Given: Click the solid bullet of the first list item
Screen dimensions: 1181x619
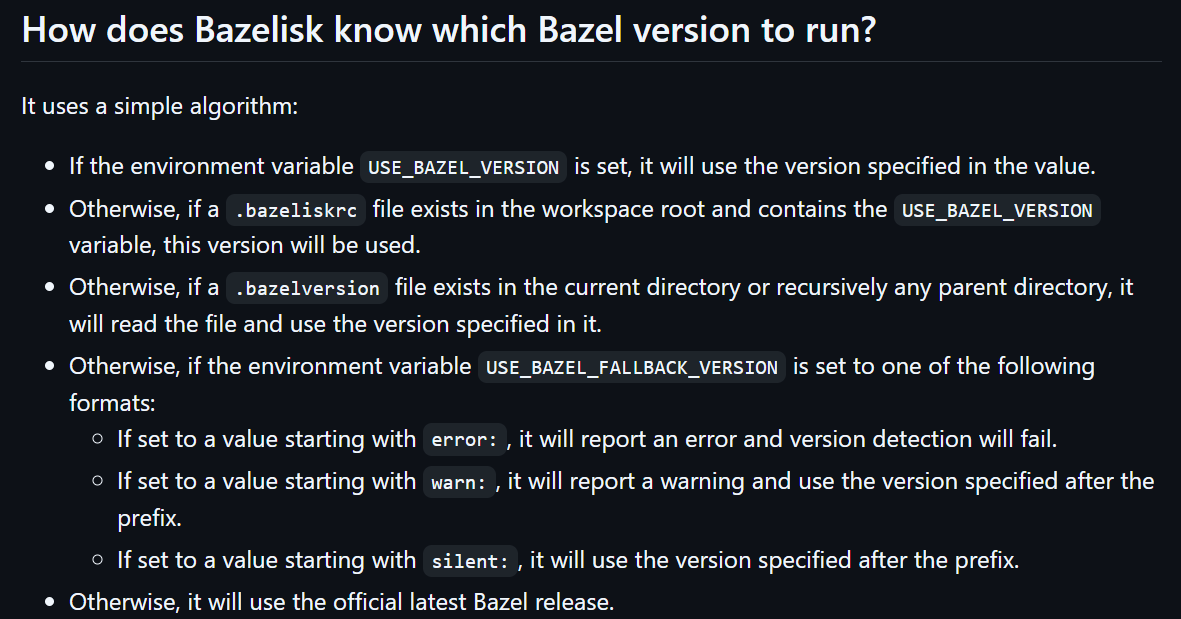Looking at the screenshot, I should click(50, 166).
